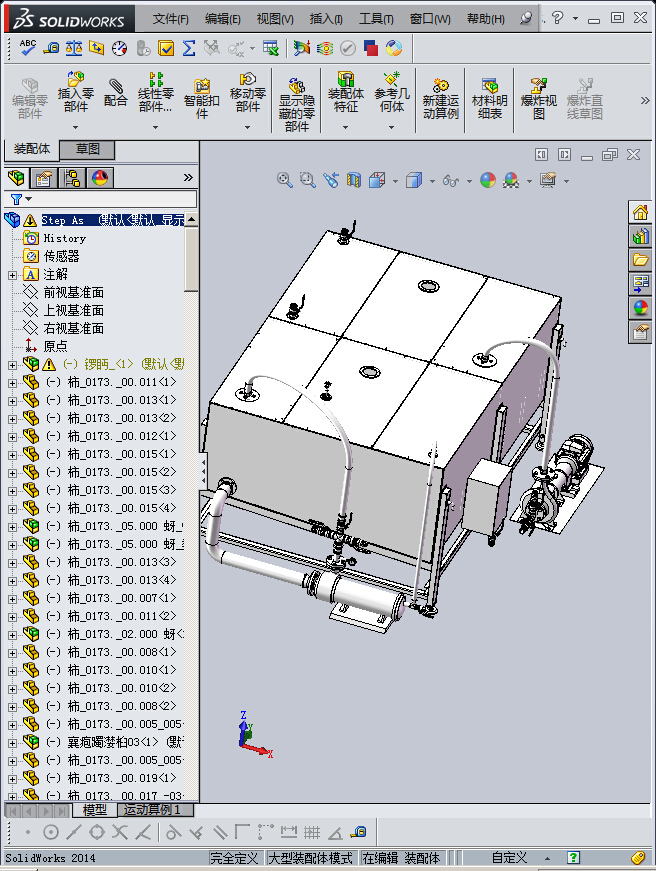Select the 装配体 assembly tab

(32, 148)
